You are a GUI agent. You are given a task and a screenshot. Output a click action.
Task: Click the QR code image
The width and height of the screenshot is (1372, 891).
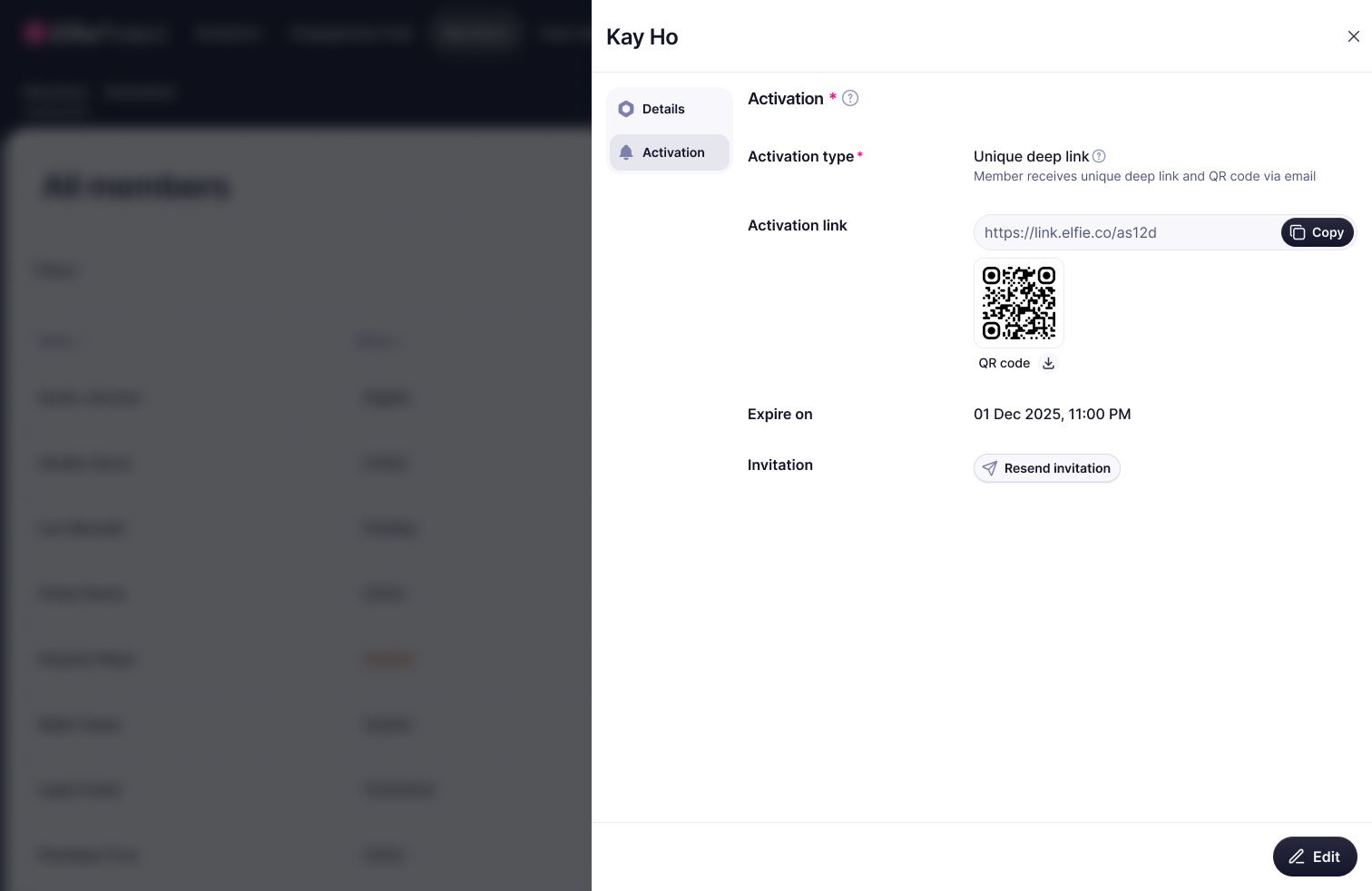[x=1019, y=303]
